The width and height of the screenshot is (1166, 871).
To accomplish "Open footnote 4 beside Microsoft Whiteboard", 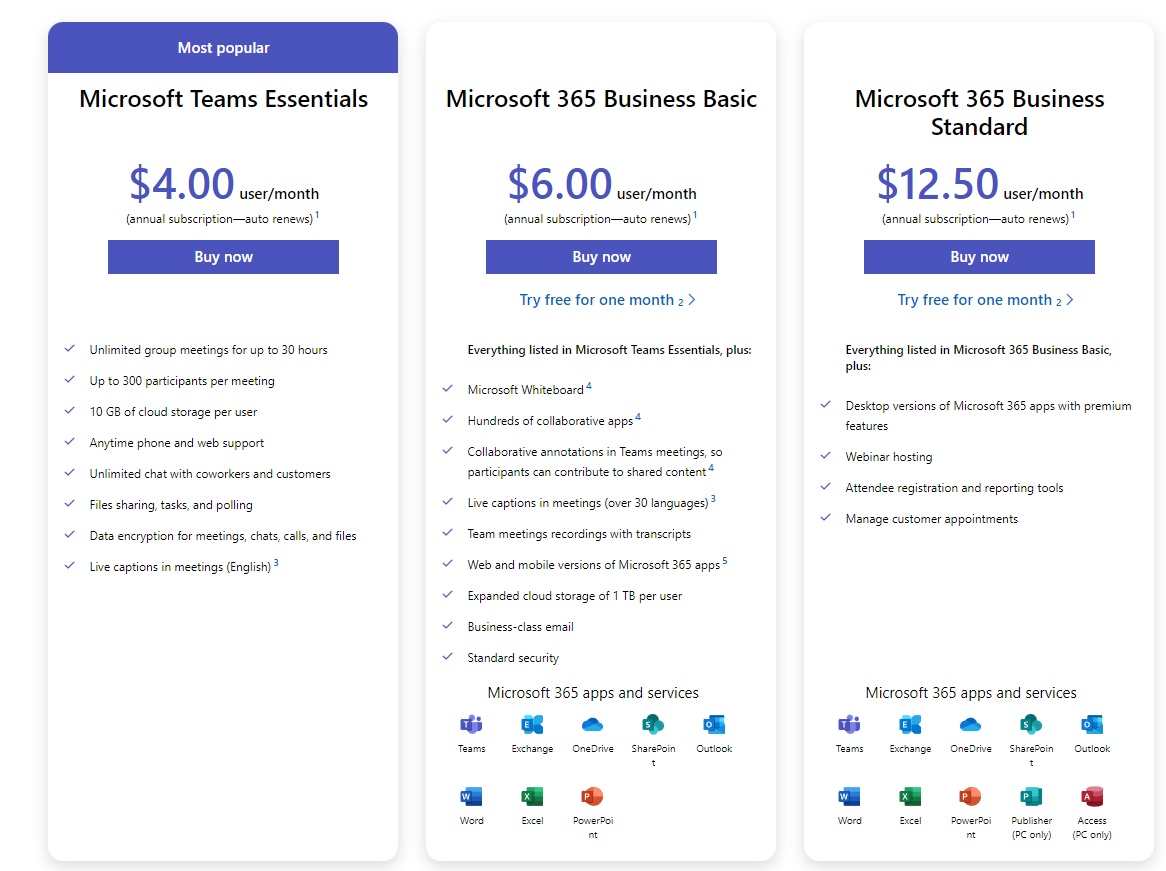I will pos(589,386).
